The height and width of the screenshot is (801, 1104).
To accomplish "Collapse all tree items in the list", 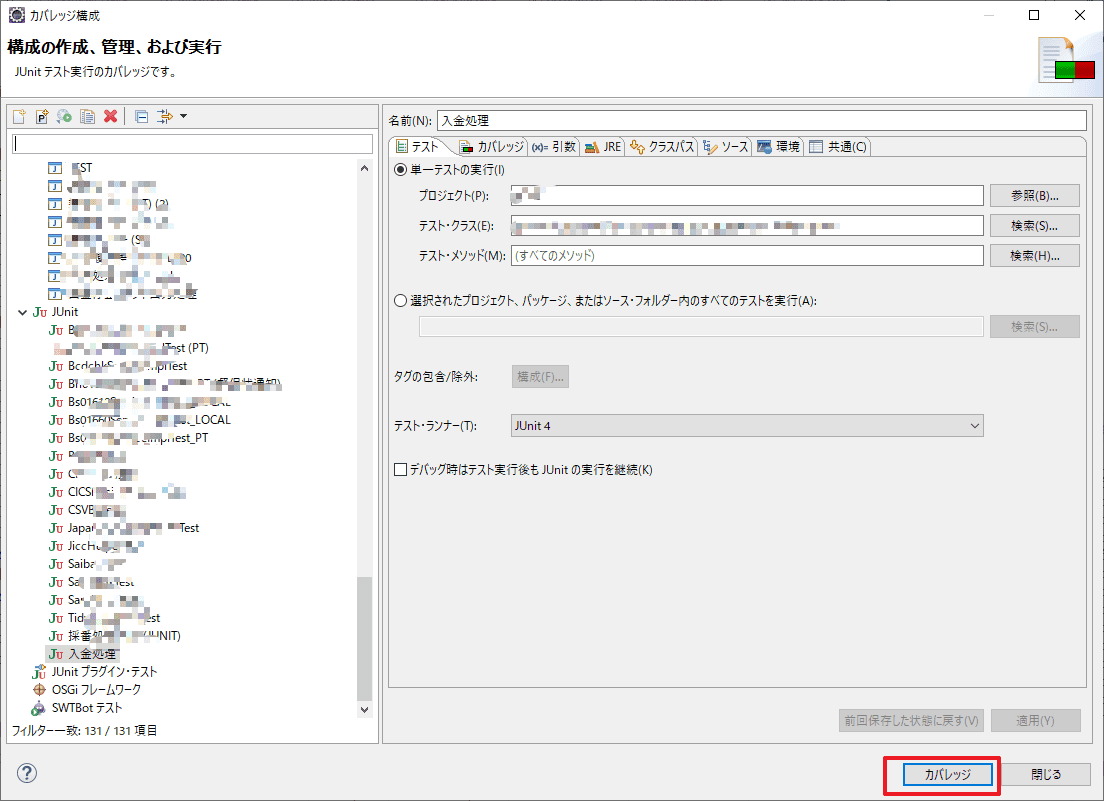I will click(x=141, y=117).
